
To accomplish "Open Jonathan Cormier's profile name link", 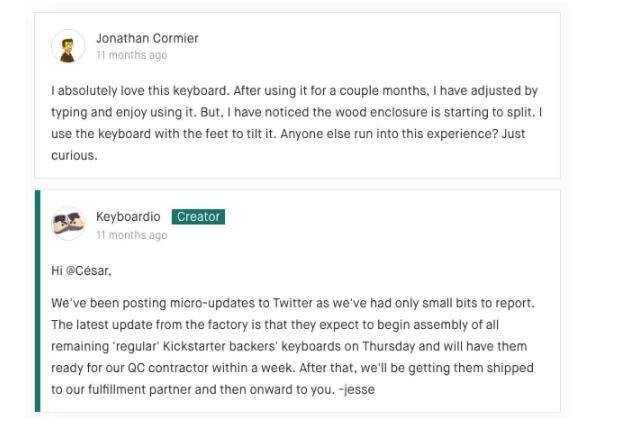I will click(147, 38).
